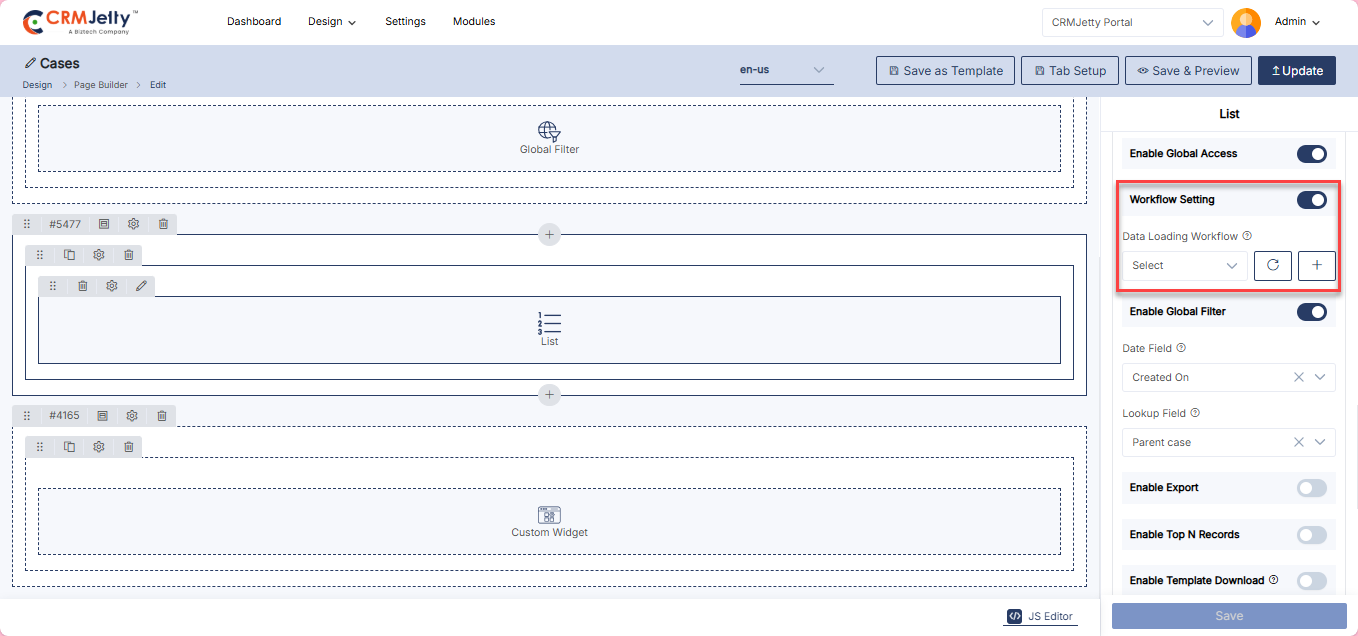1358x636 pixels.
Task: Open the en-us language dropdown
Action: click(786, 70)
